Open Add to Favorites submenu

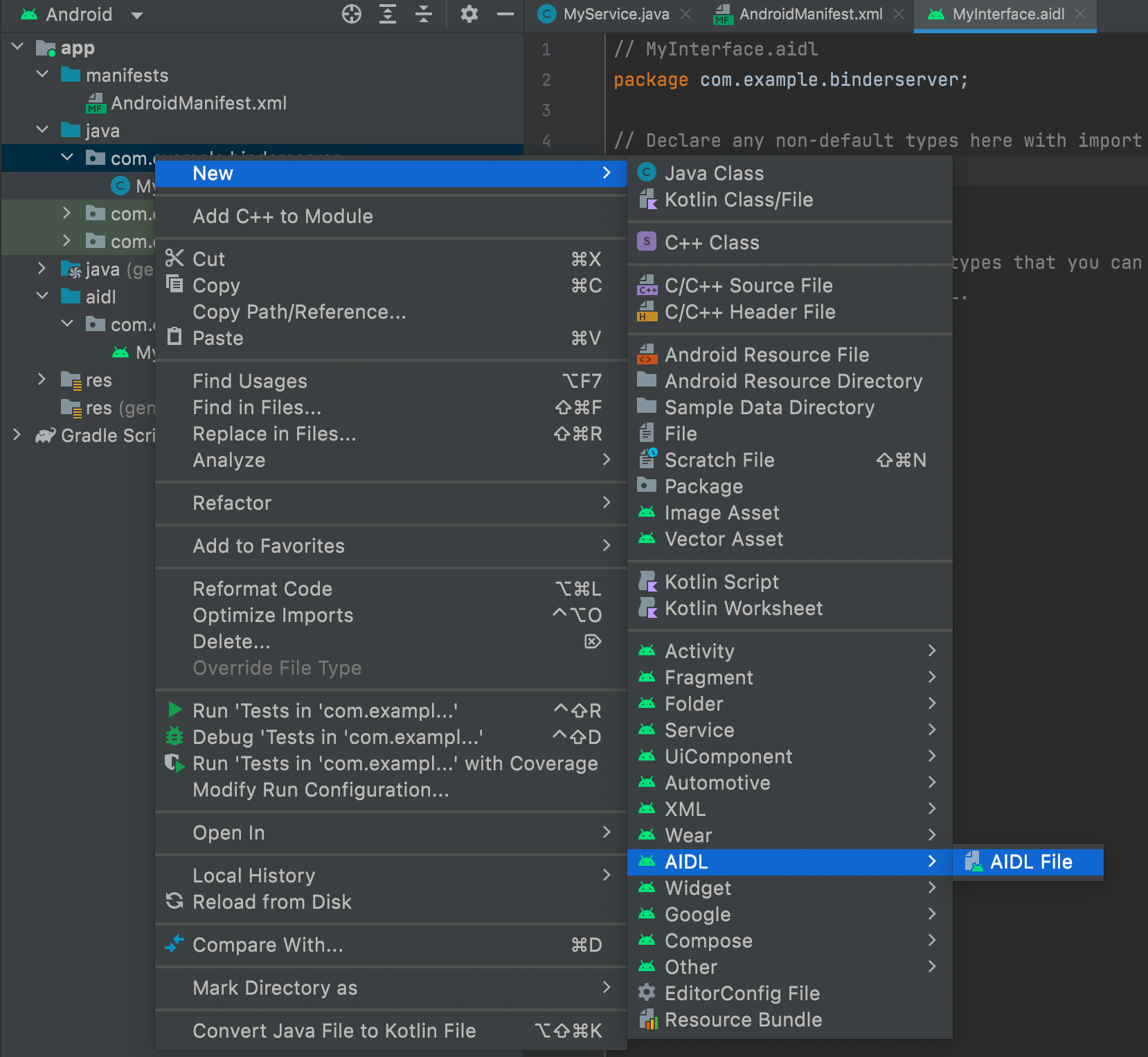(391, 546)
